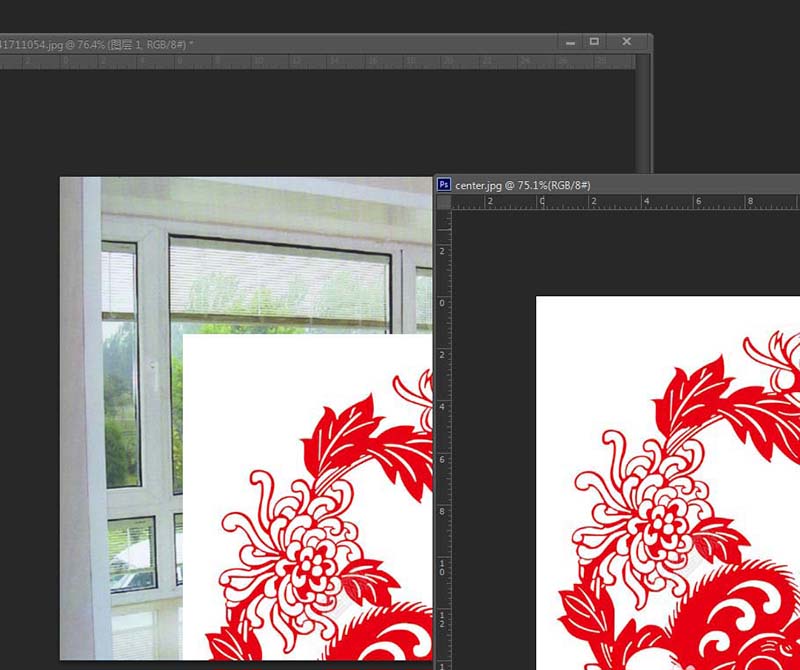Click the pasted paper-cut layer in 41711054.jpg
Viewport: 800px width, 670px height.
click(307, 497)
